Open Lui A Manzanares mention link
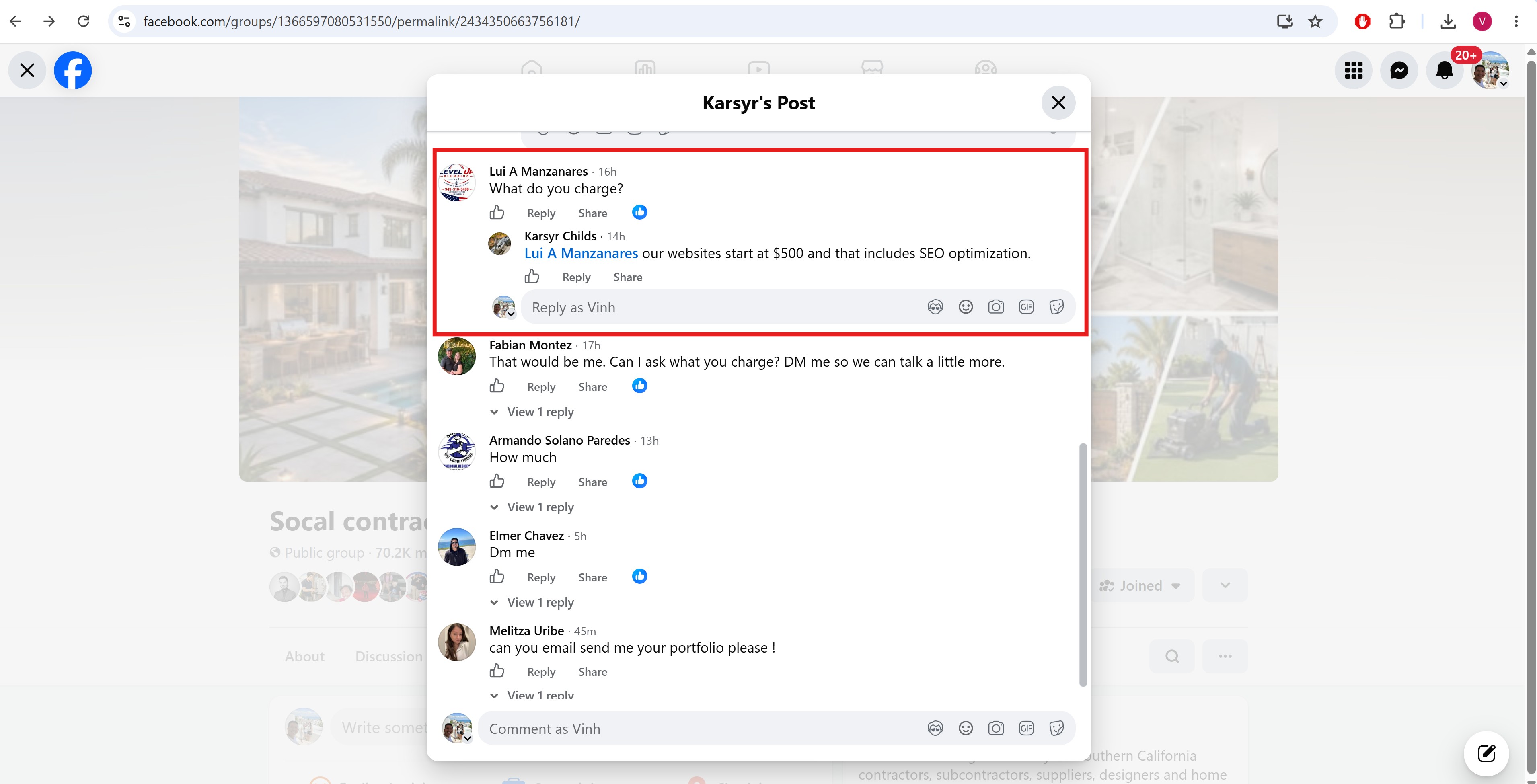Image resolution: width=1537 pixels, height=784 pixels. coord(581,253)
